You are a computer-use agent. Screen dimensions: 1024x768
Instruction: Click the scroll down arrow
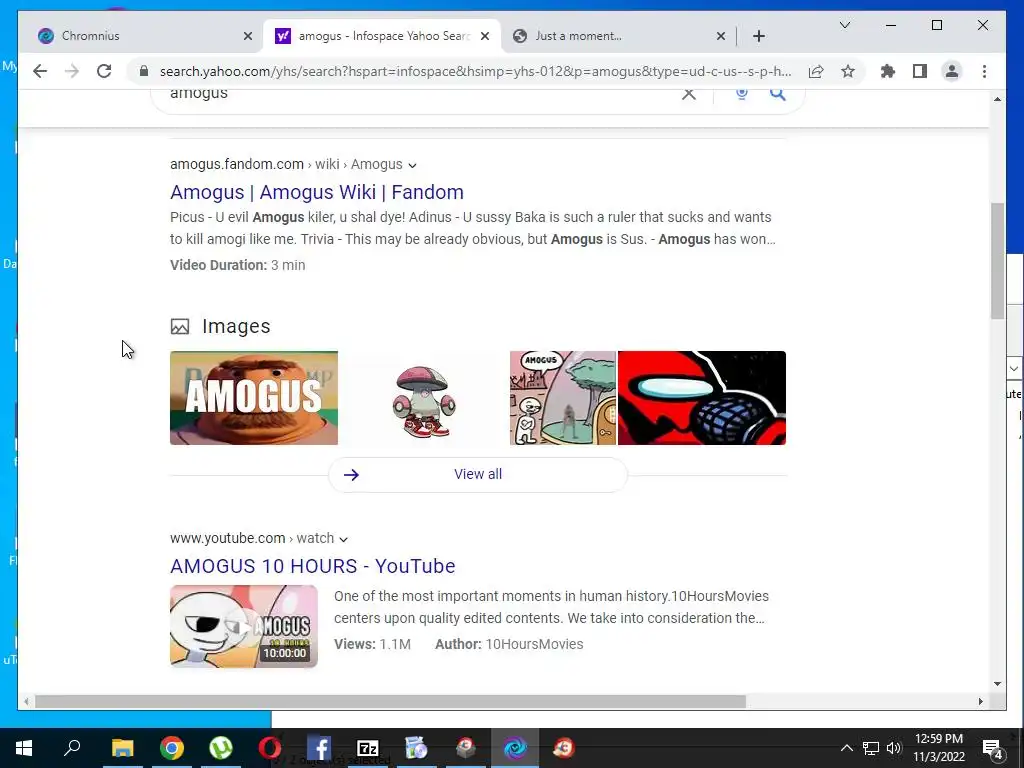pyautogui.click(x=997, y=684)
